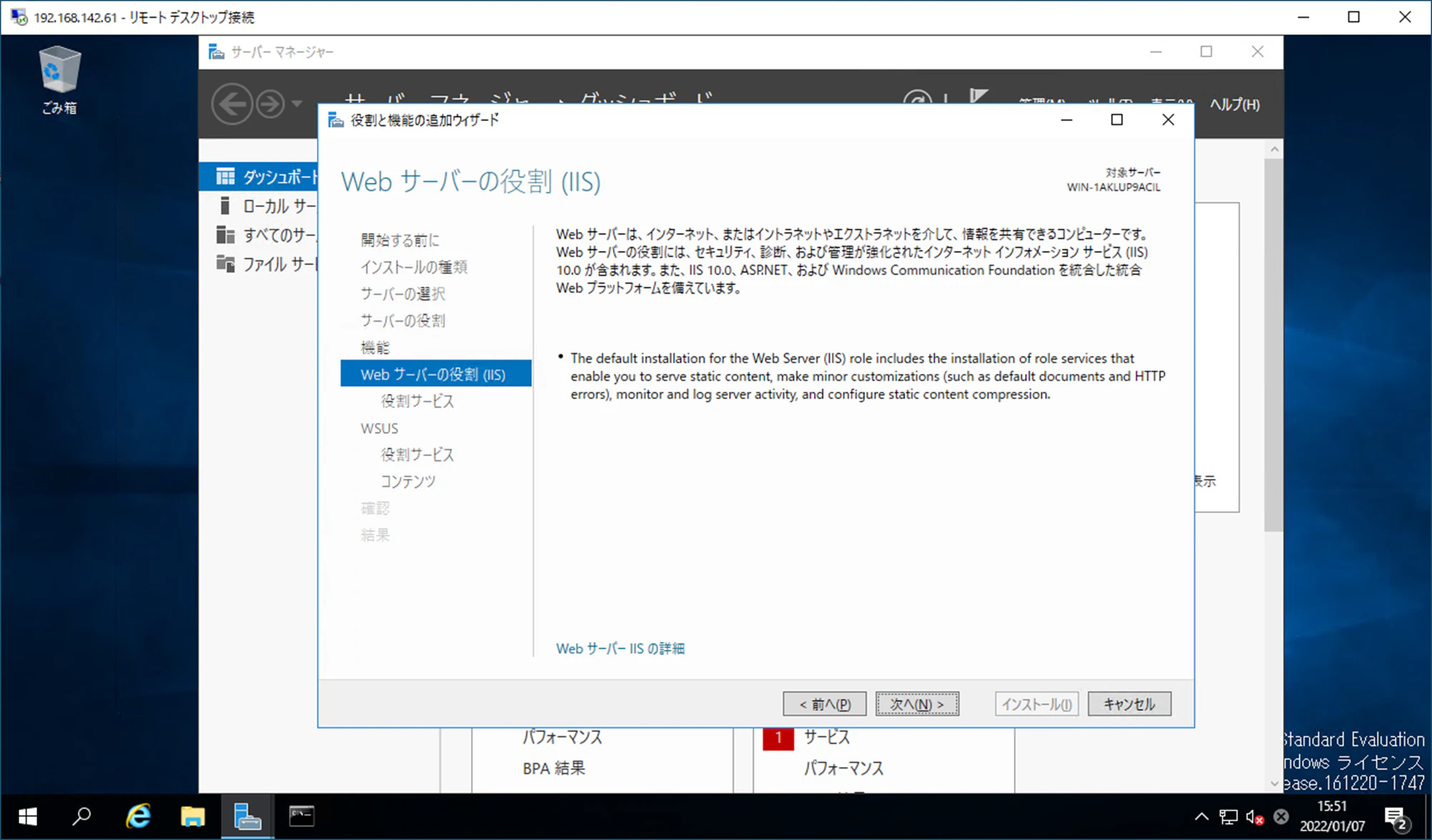
Task: Open File Explorer from the taskbar
Action: pos(192,816)
